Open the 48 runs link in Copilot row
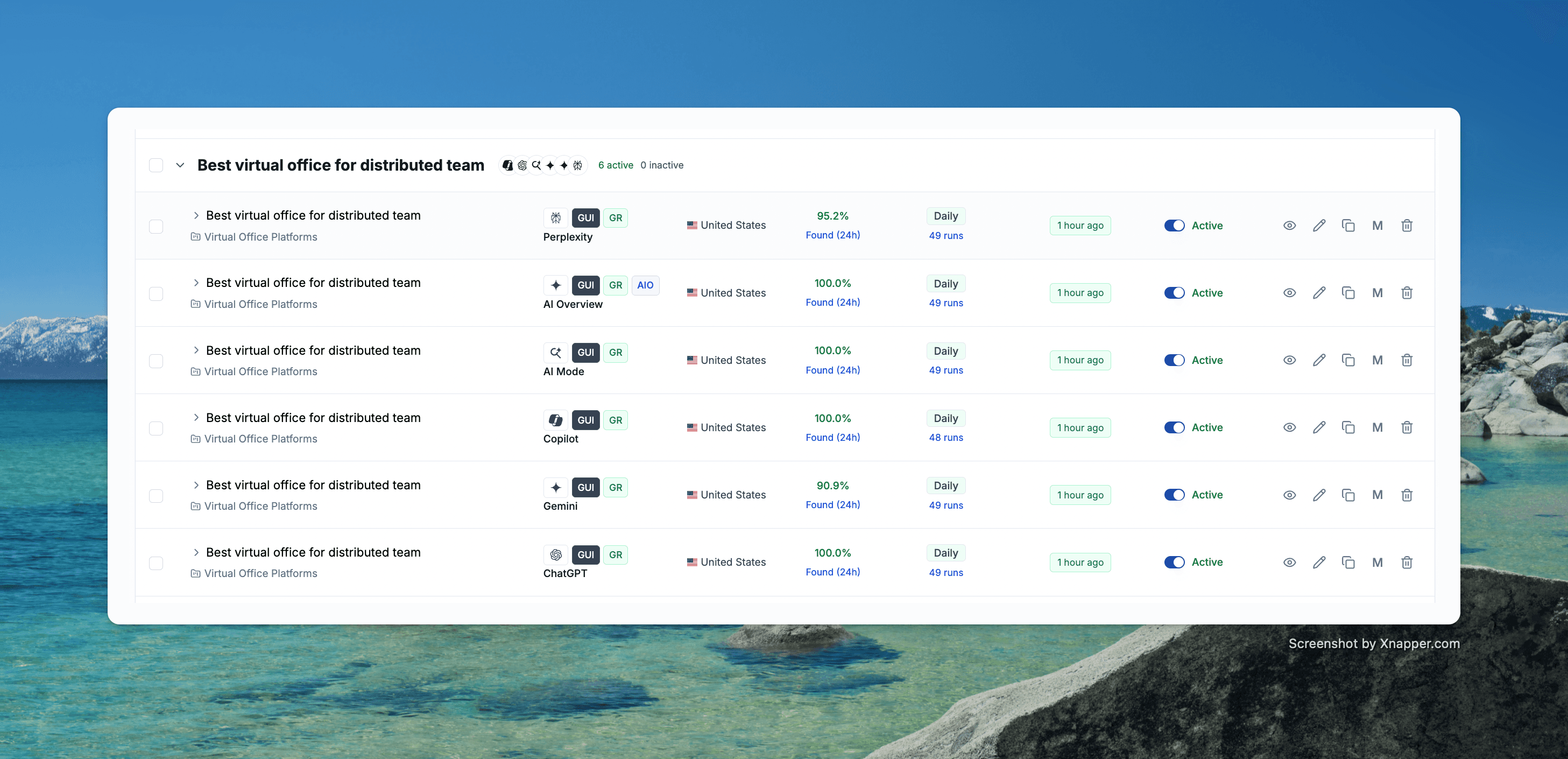Screen dimensions: 1568x759 945,438
